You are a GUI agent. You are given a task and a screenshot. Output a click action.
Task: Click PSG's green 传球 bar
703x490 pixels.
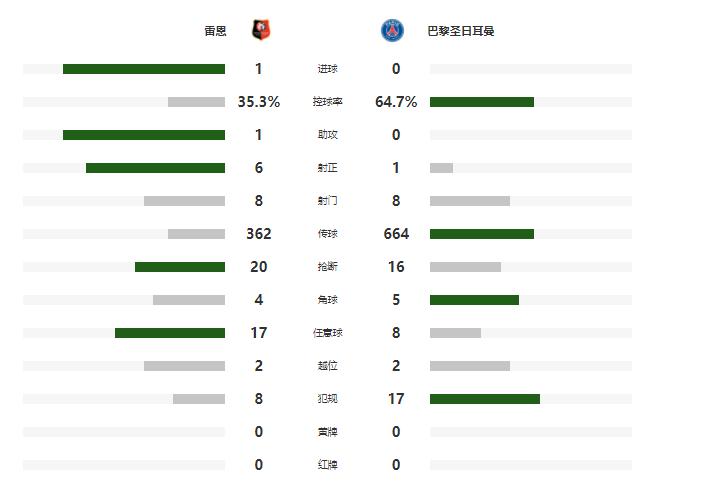tap(481, 234)
